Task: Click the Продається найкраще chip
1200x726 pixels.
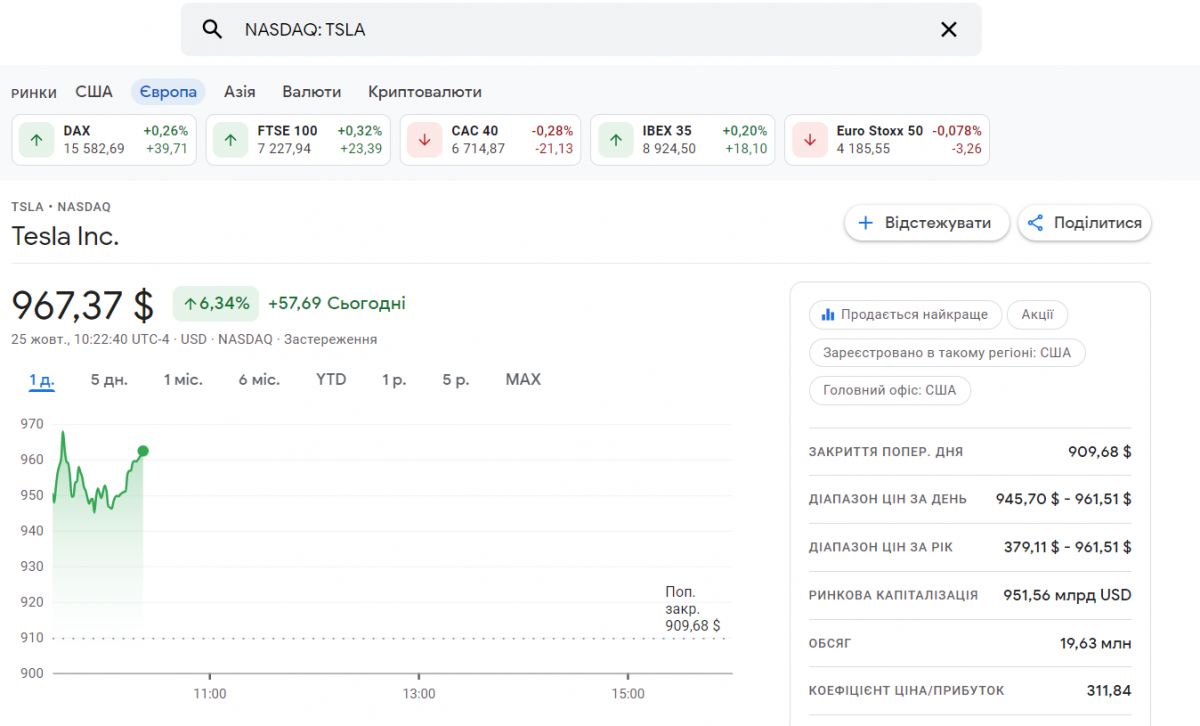Action: click(x=905, y=315)
